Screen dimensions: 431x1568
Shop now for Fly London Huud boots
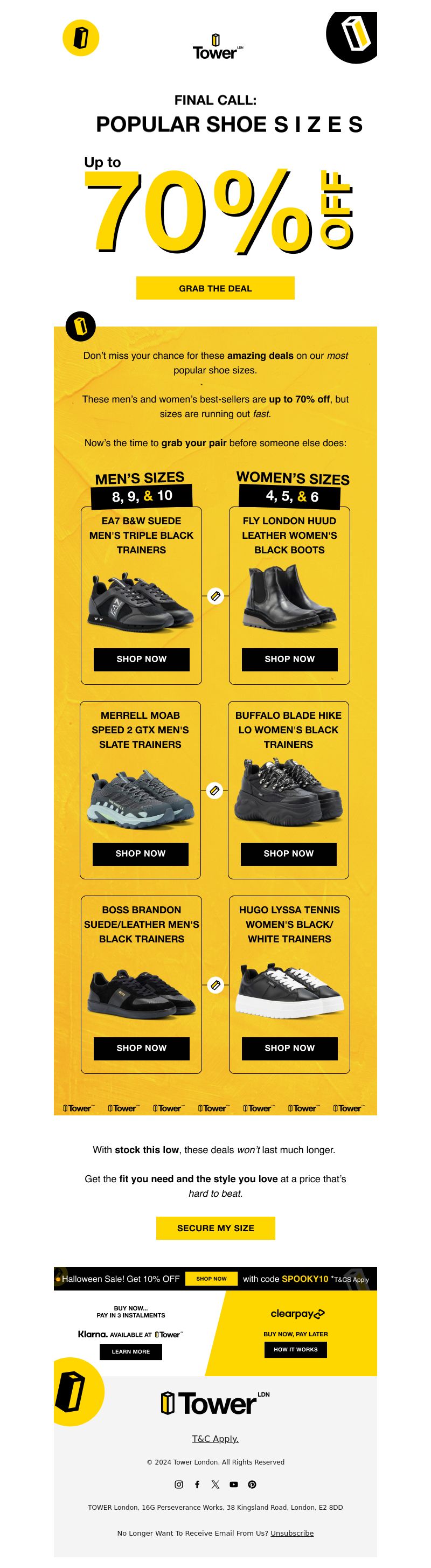tap(290, 659)
